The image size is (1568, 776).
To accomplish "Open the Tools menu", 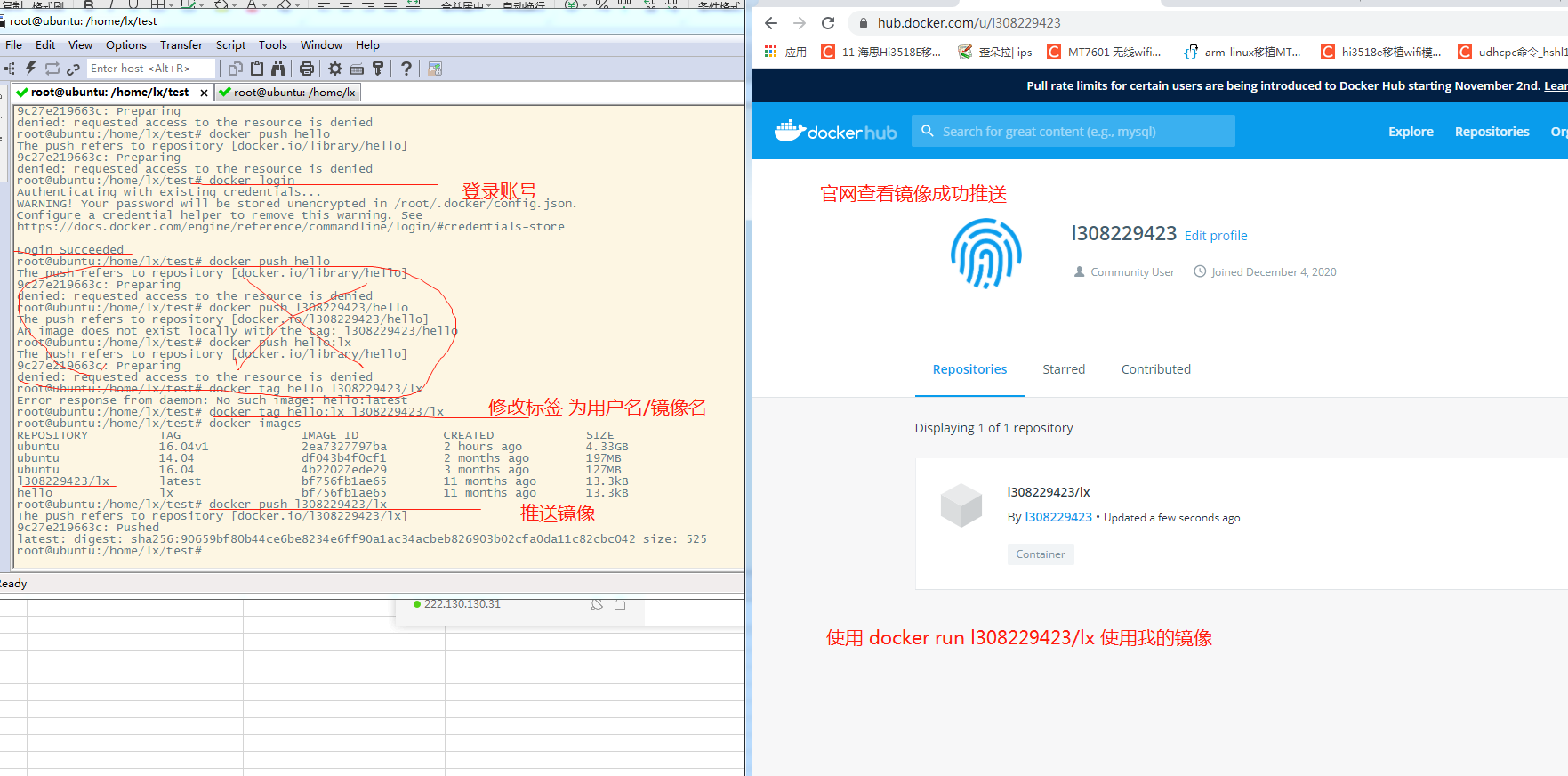I will pos(273,45).
